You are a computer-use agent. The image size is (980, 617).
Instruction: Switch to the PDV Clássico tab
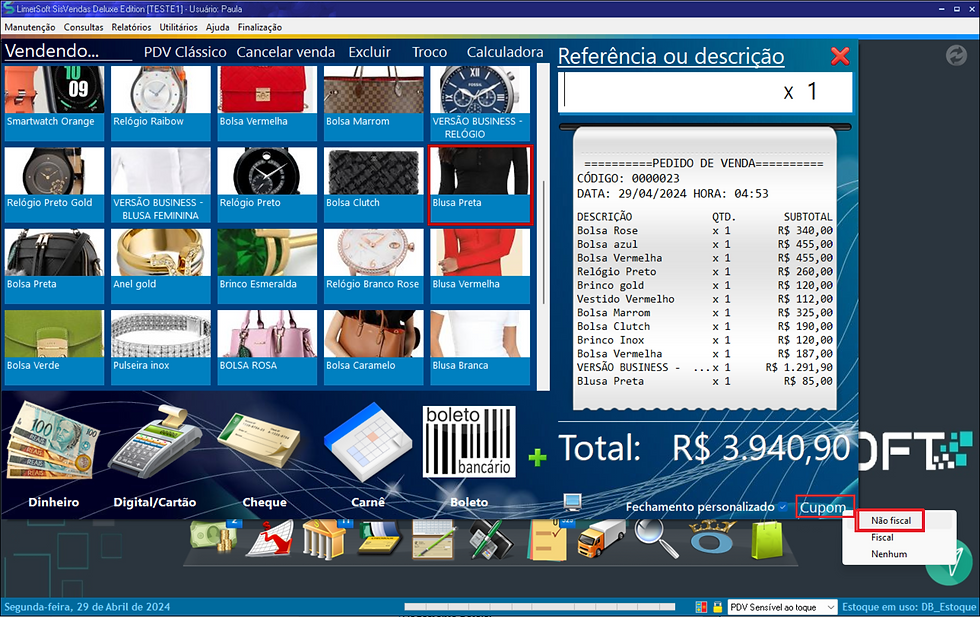pyautogui.click(x=183, y=51)
